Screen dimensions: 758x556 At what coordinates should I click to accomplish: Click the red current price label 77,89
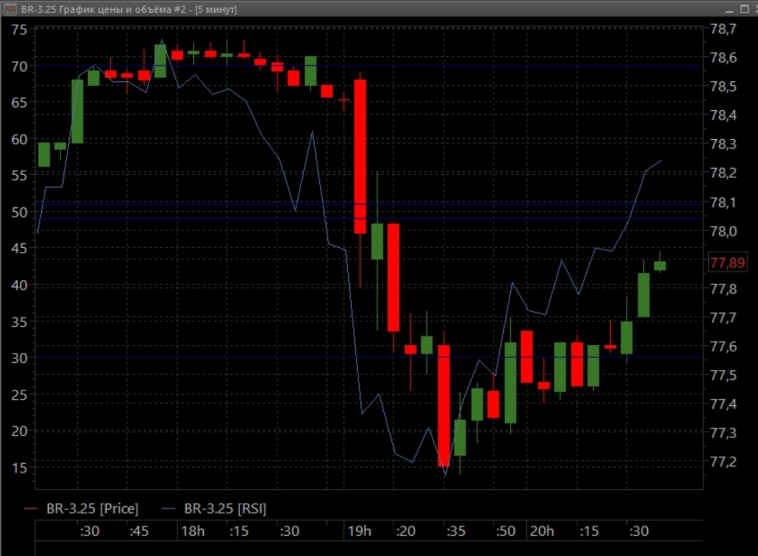pos(727,263)
